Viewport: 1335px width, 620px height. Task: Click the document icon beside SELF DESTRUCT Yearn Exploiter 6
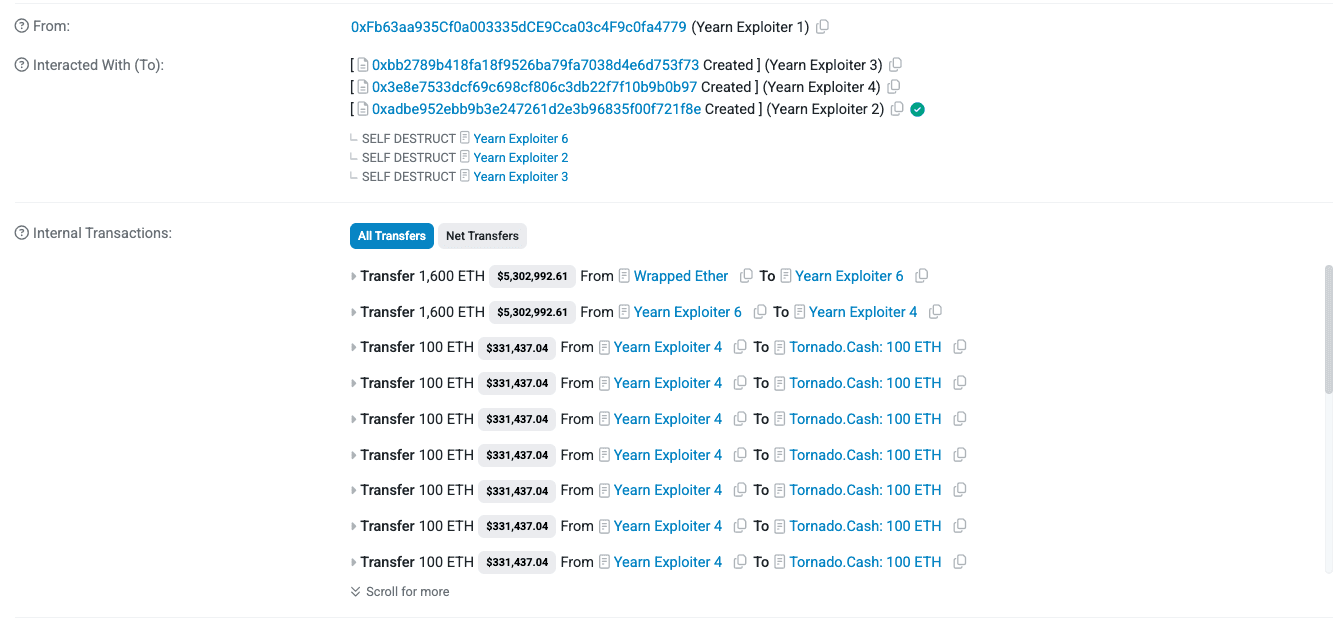pyautogui.click(x=464, y=138)
